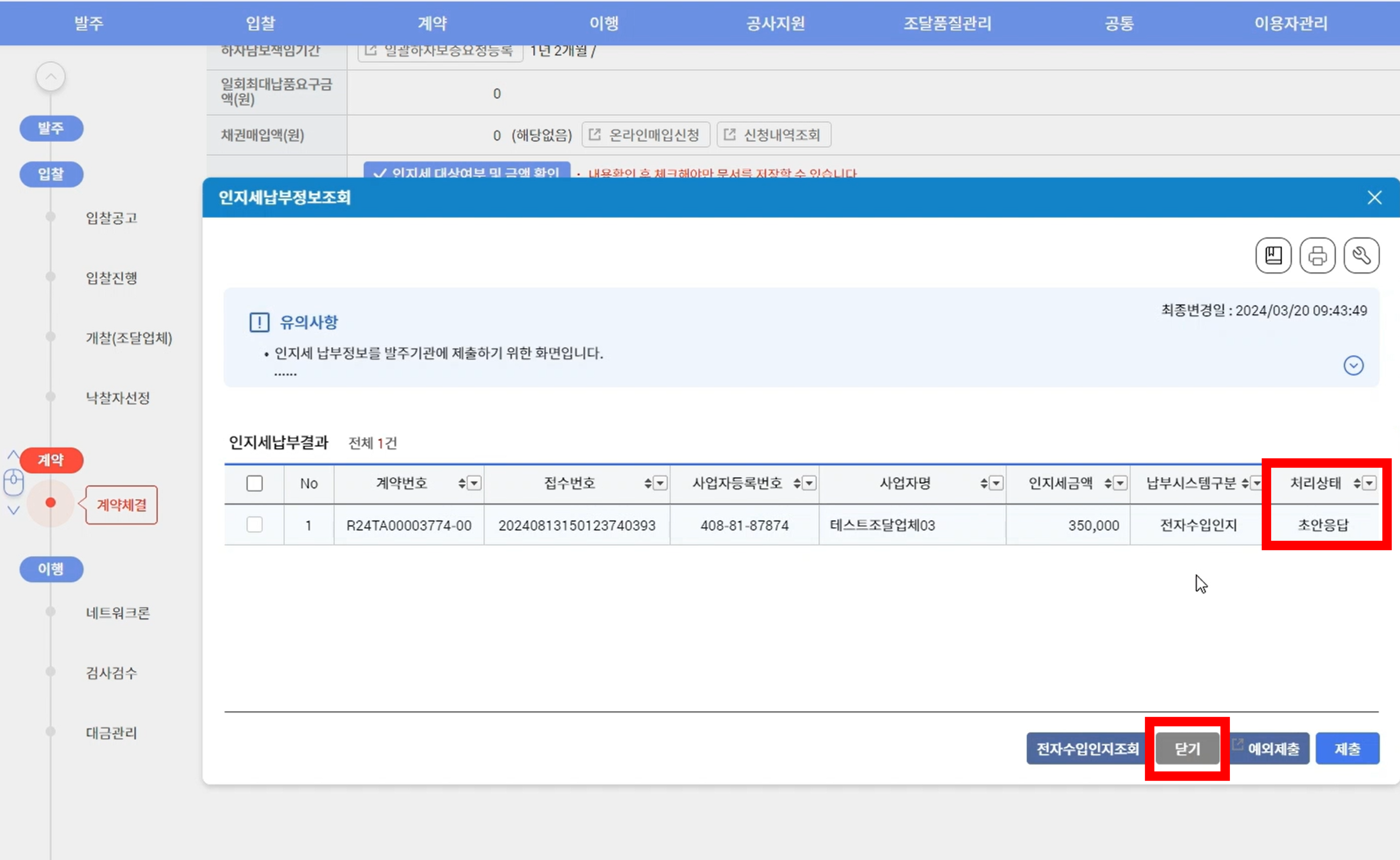Viewport: 1400px width, 860px height.
Task: Open the 처리상태 column filter dropdown
Action: (x=1369, y=483)
